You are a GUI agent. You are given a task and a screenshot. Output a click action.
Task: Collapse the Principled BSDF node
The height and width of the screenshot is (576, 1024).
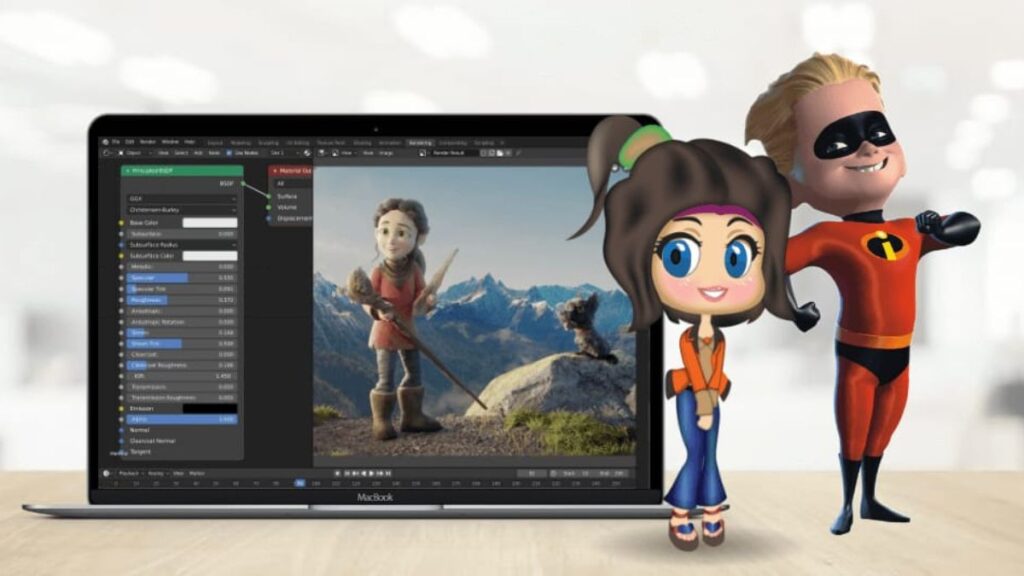(x=127, y=171)
